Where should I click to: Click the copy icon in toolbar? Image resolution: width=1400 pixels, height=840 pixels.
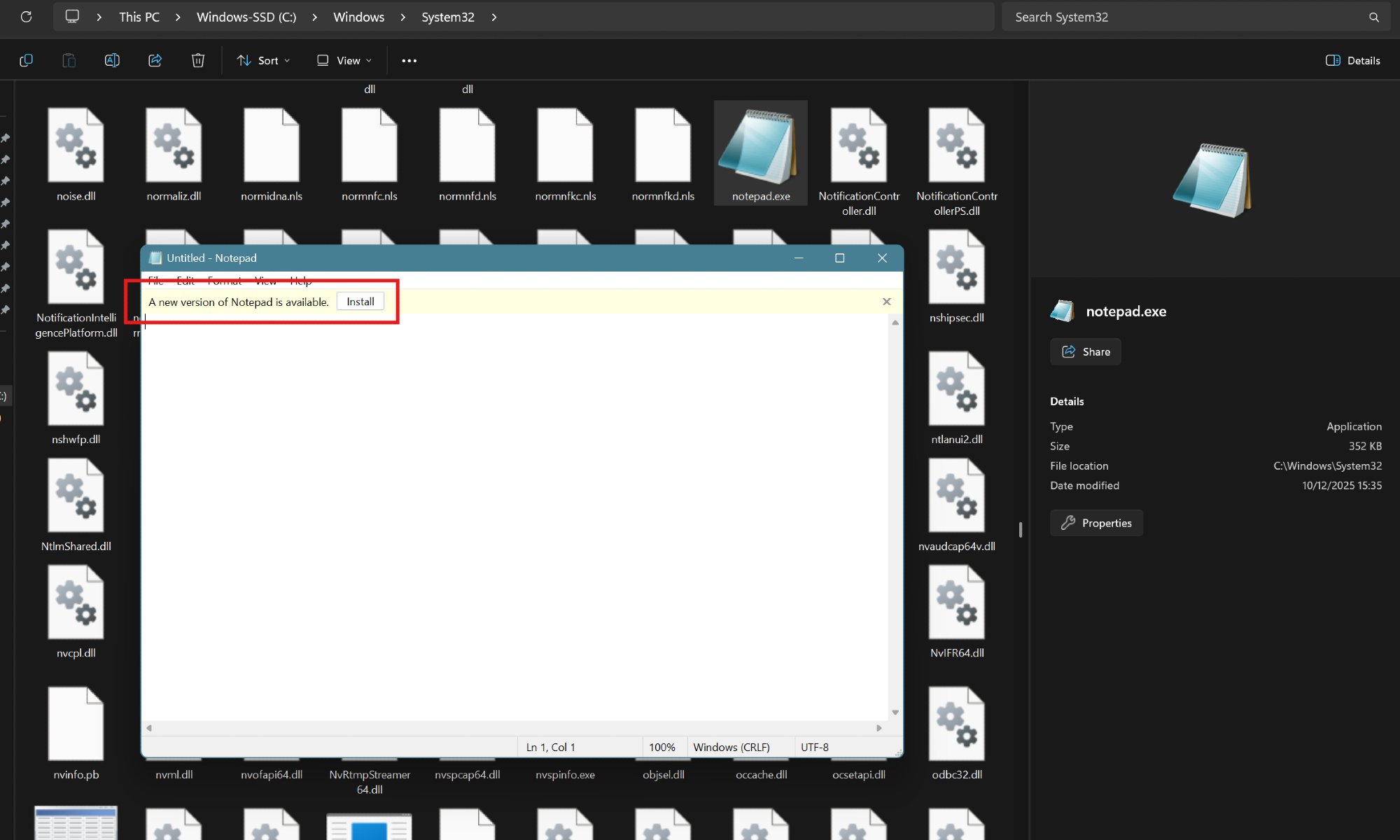[x=26, y=61]
